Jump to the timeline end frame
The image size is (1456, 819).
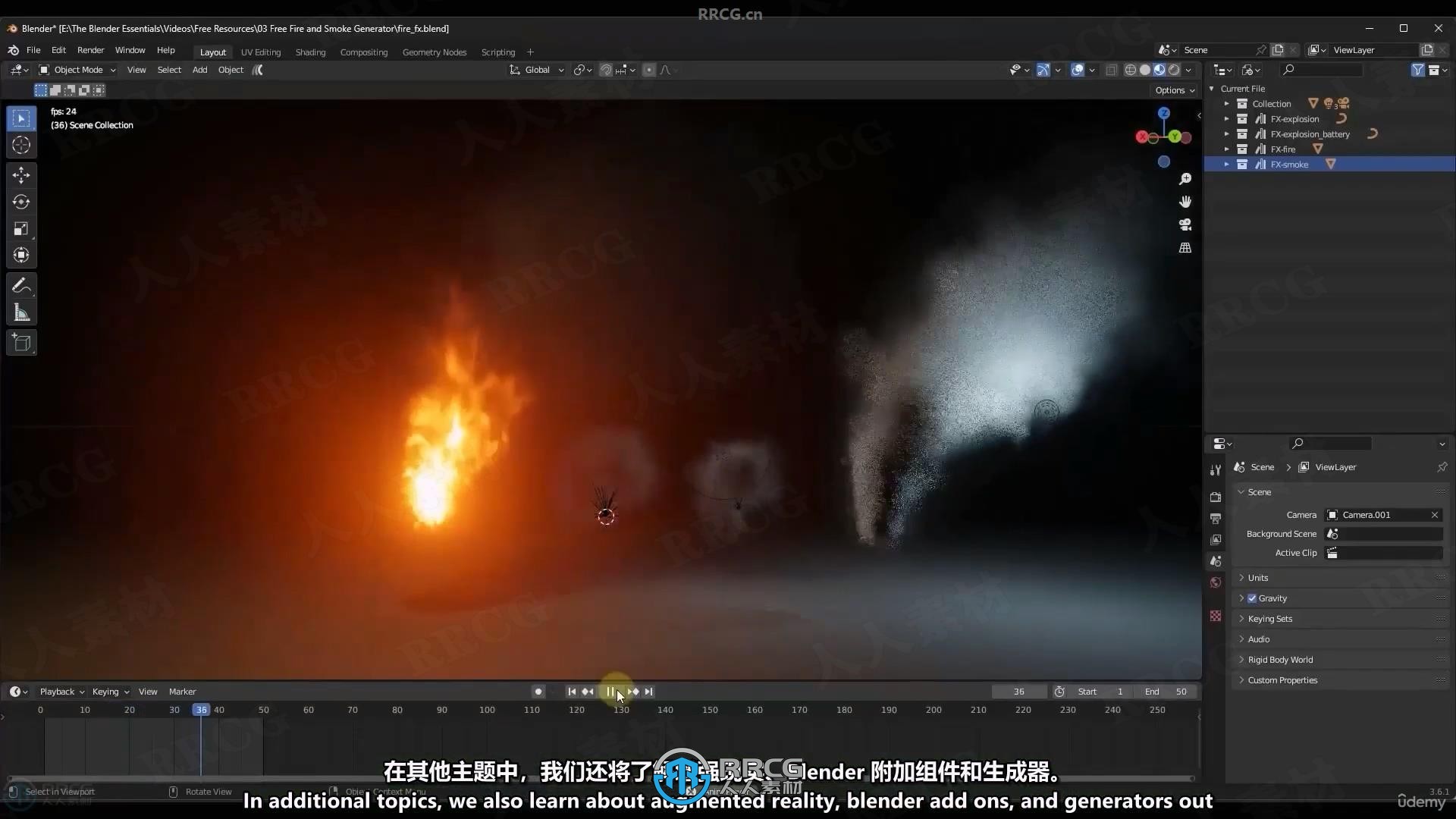(x=648, y=692)
